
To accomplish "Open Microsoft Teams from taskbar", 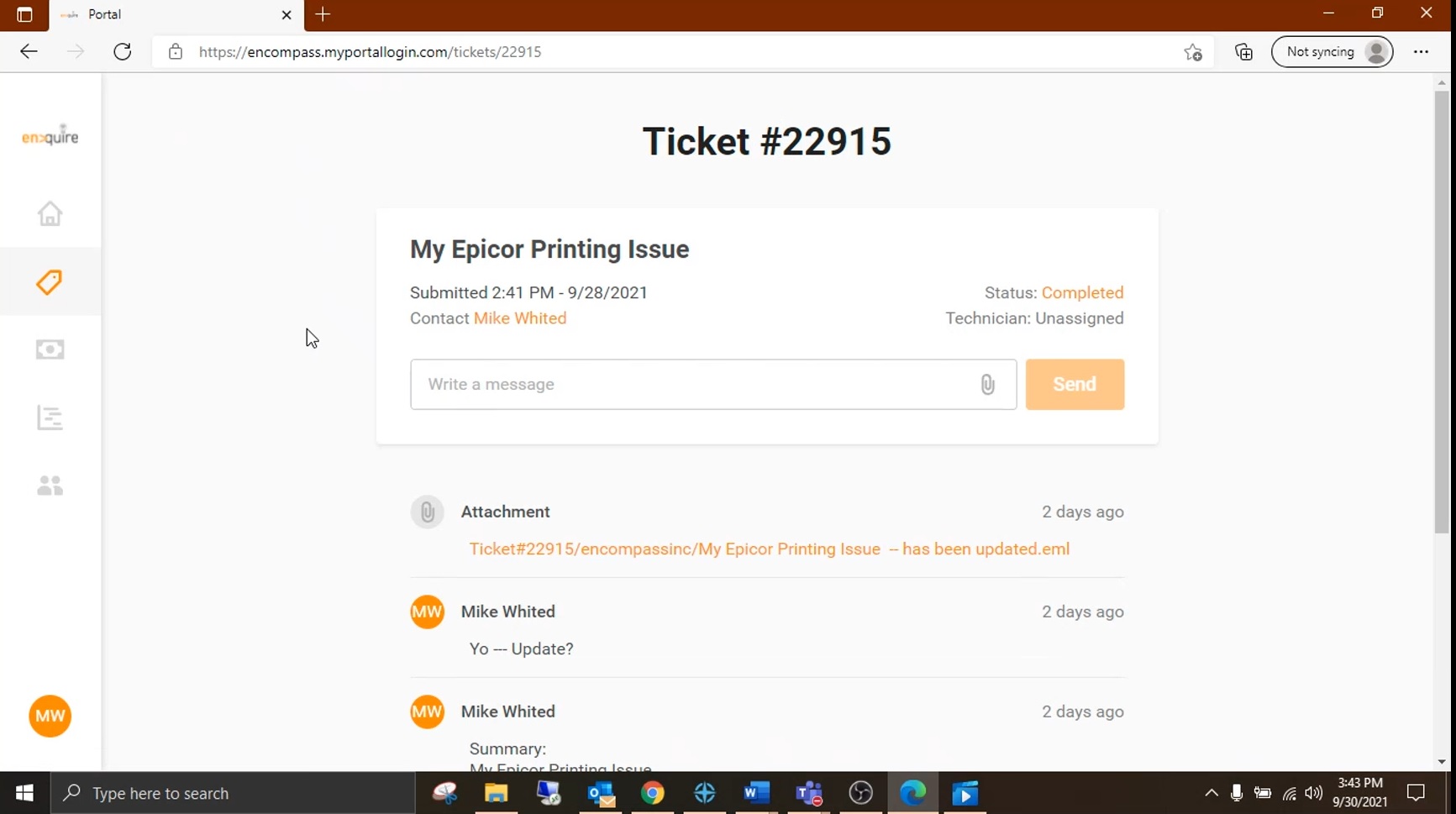I will click(809, 793).
